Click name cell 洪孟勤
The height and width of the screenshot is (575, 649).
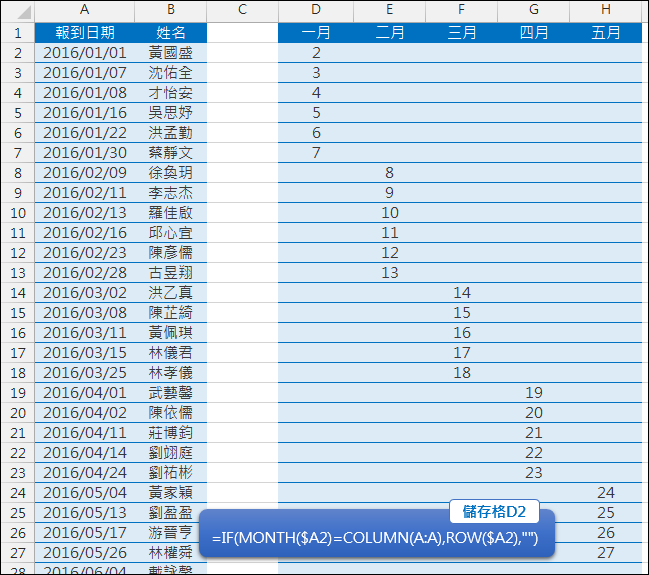171,133
